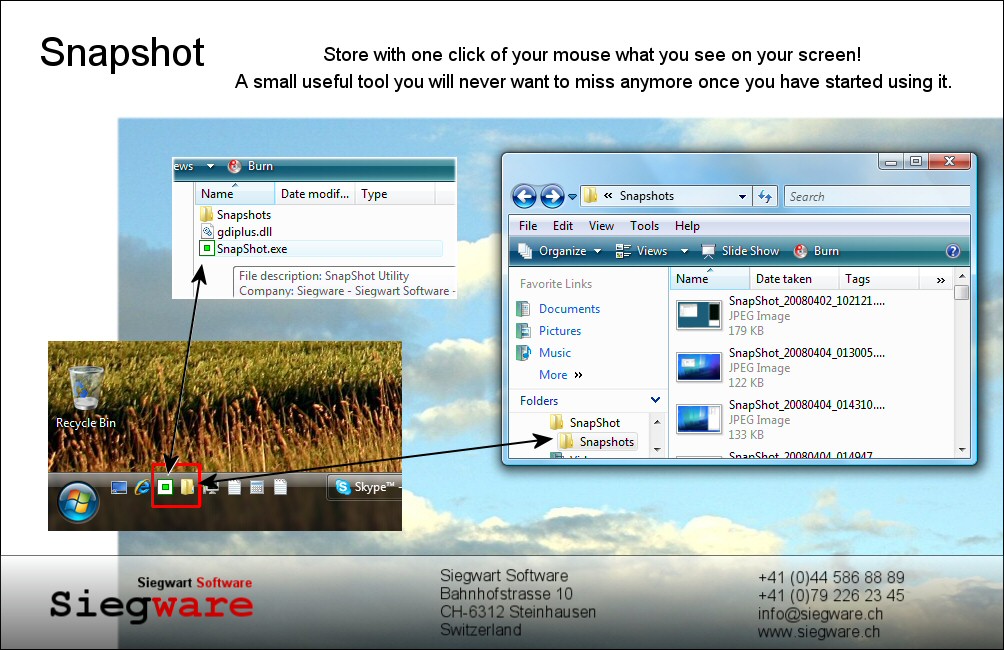
Task: Click the Refresh button beside the address bar
Action: (765, 197)
